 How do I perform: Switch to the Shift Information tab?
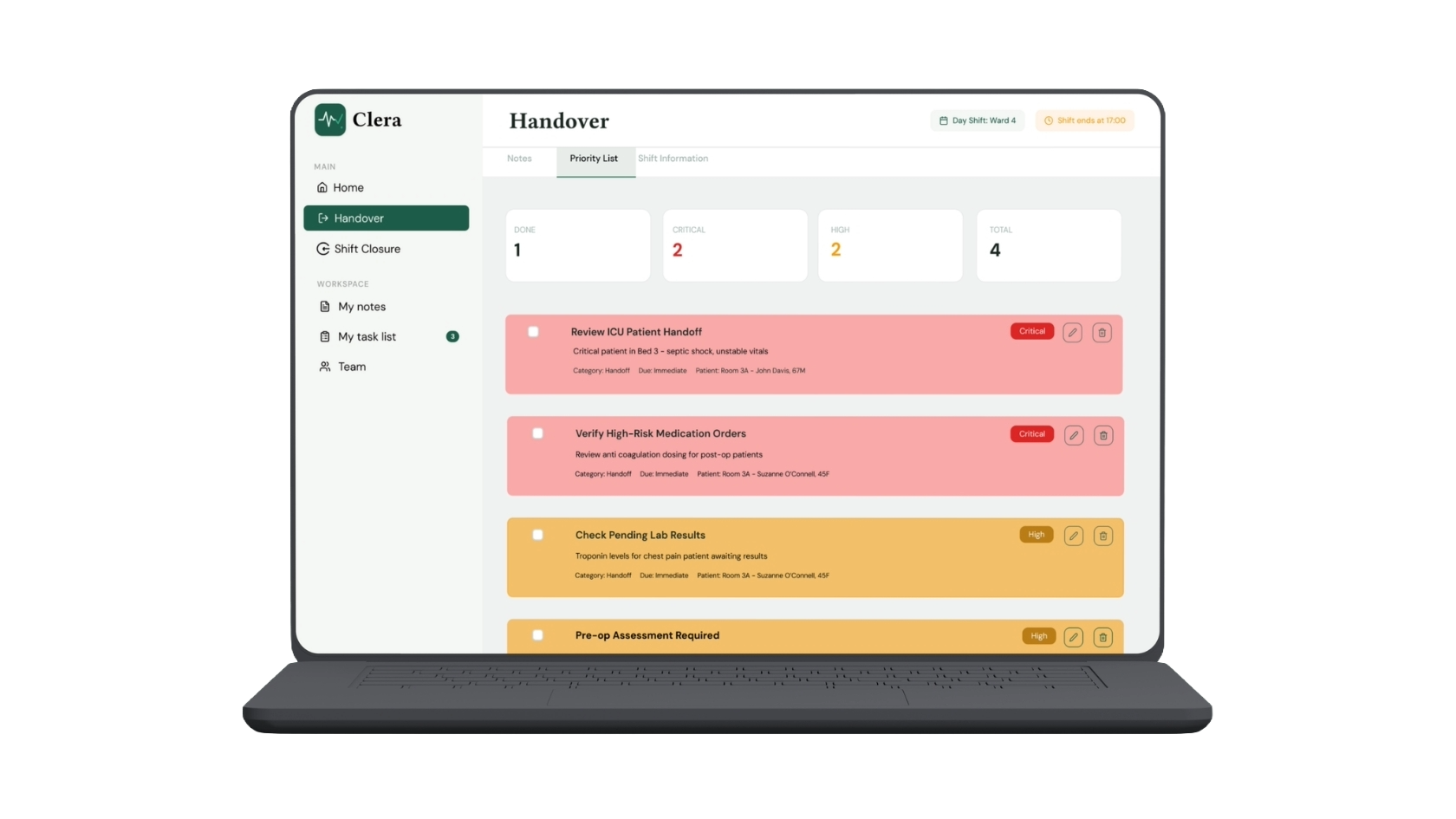(673, 159)
